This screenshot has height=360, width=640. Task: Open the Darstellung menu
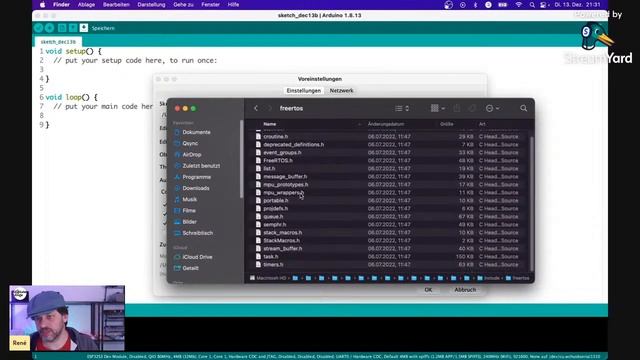[151, 4]
